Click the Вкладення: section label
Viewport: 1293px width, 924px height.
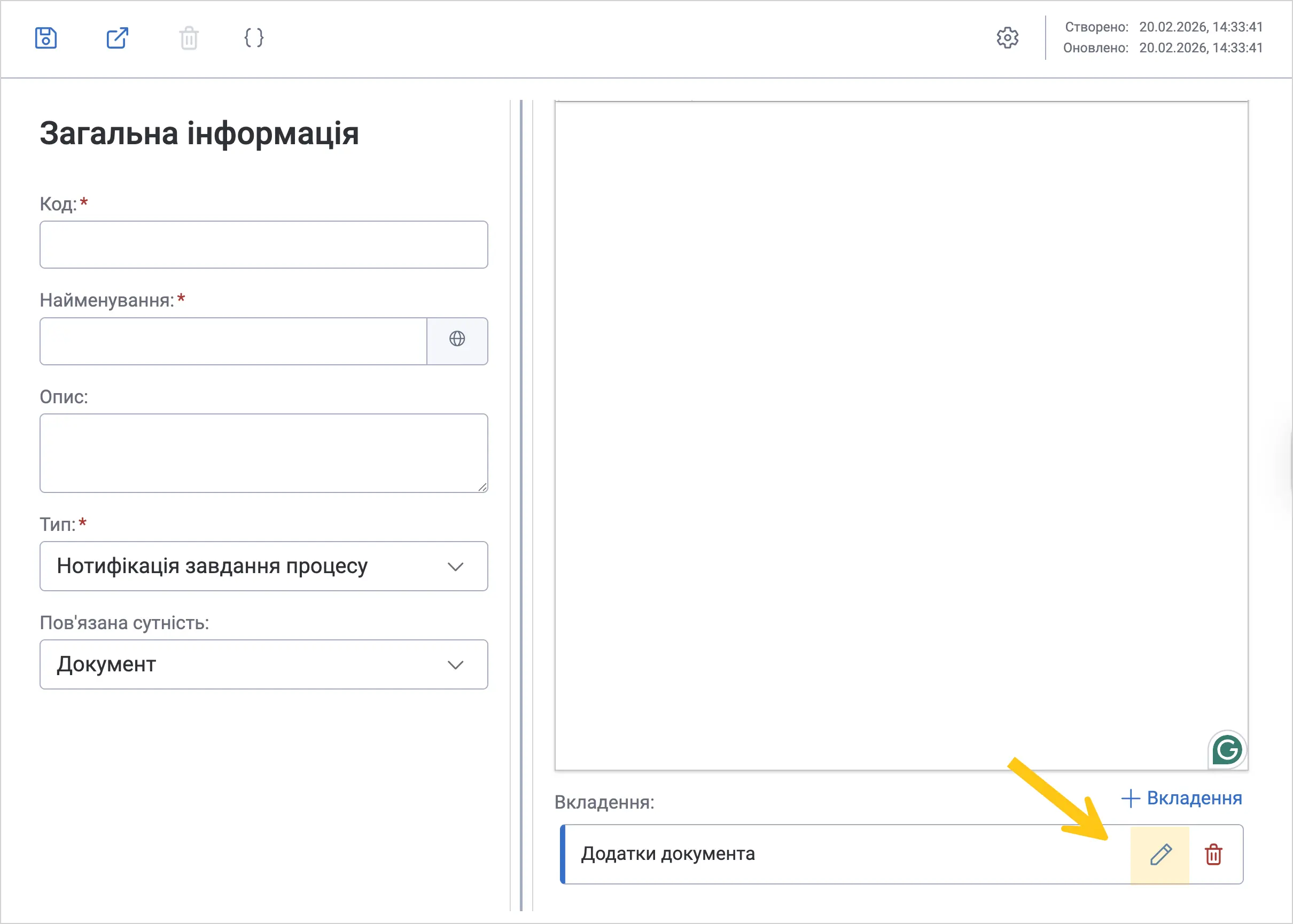604,802
